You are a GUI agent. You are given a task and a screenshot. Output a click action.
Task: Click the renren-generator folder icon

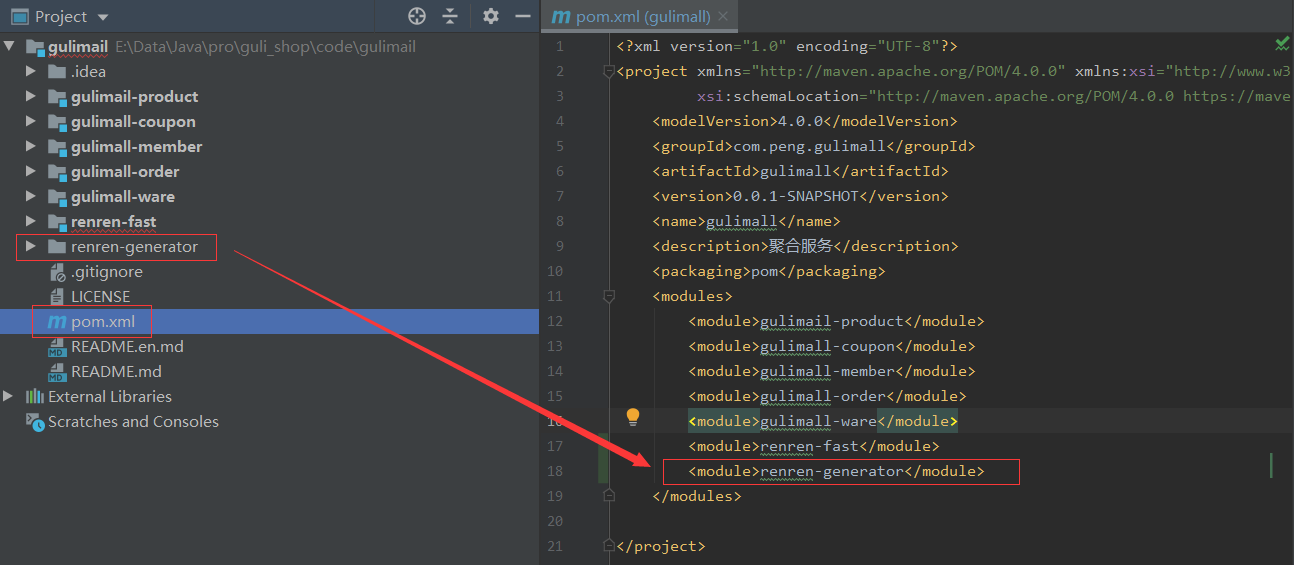tap(56, 247)
